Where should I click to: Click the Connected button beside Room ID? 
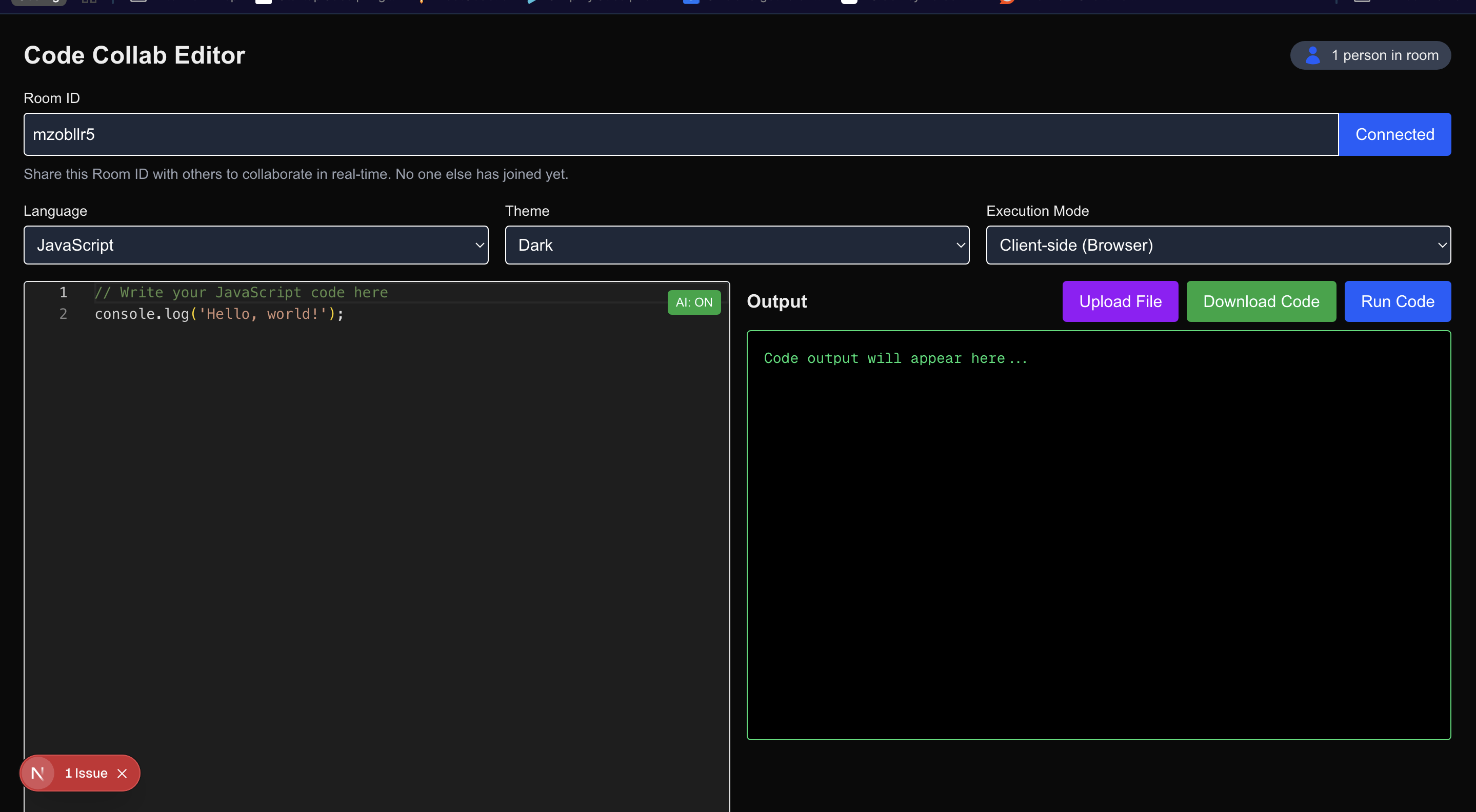click(1394, 134)
